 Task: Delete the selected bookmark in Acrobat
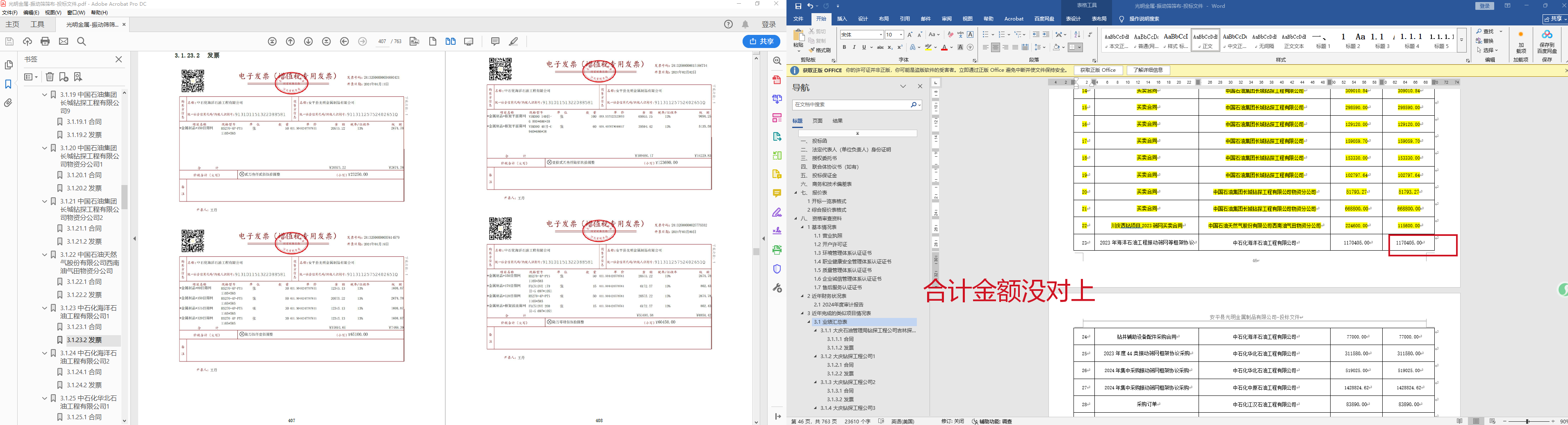tap(50, 77)
